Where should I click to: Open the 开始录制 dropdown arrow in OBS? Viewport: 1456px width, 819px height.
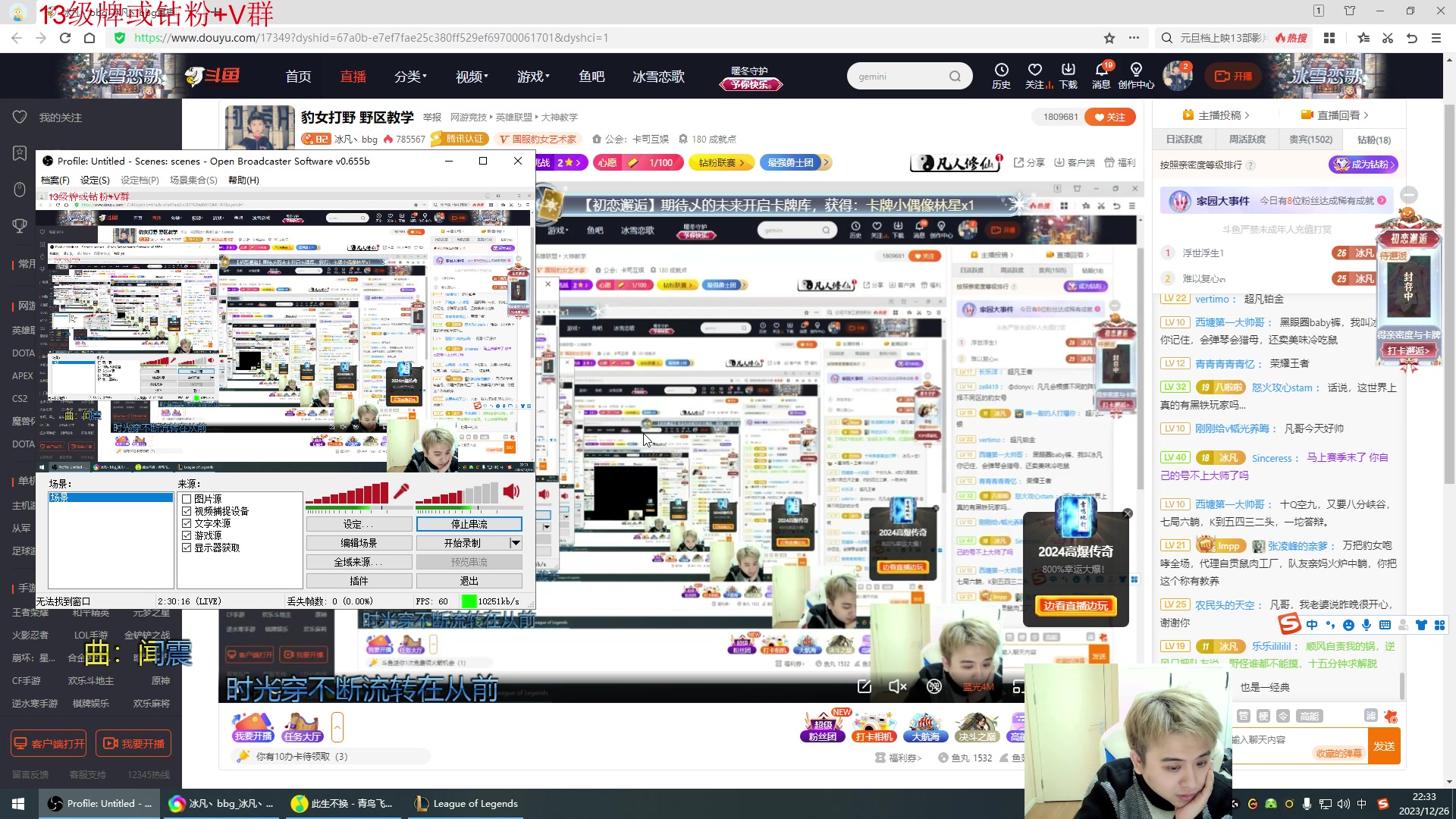coord(516,543)
